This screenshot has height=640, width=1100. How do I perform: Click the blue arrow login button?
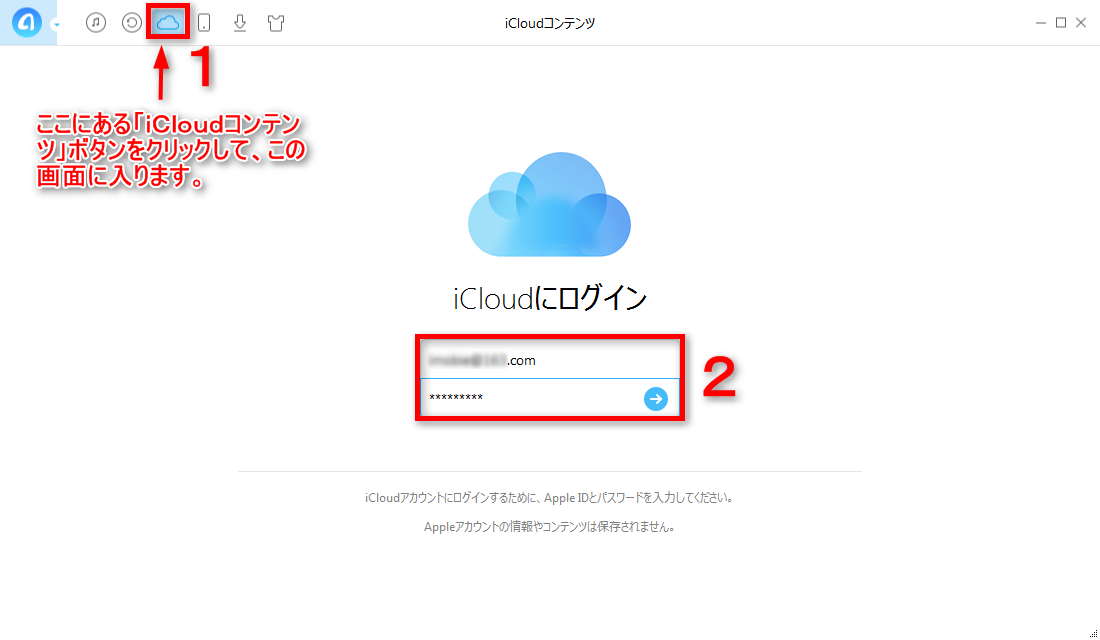tap(656, 399)
